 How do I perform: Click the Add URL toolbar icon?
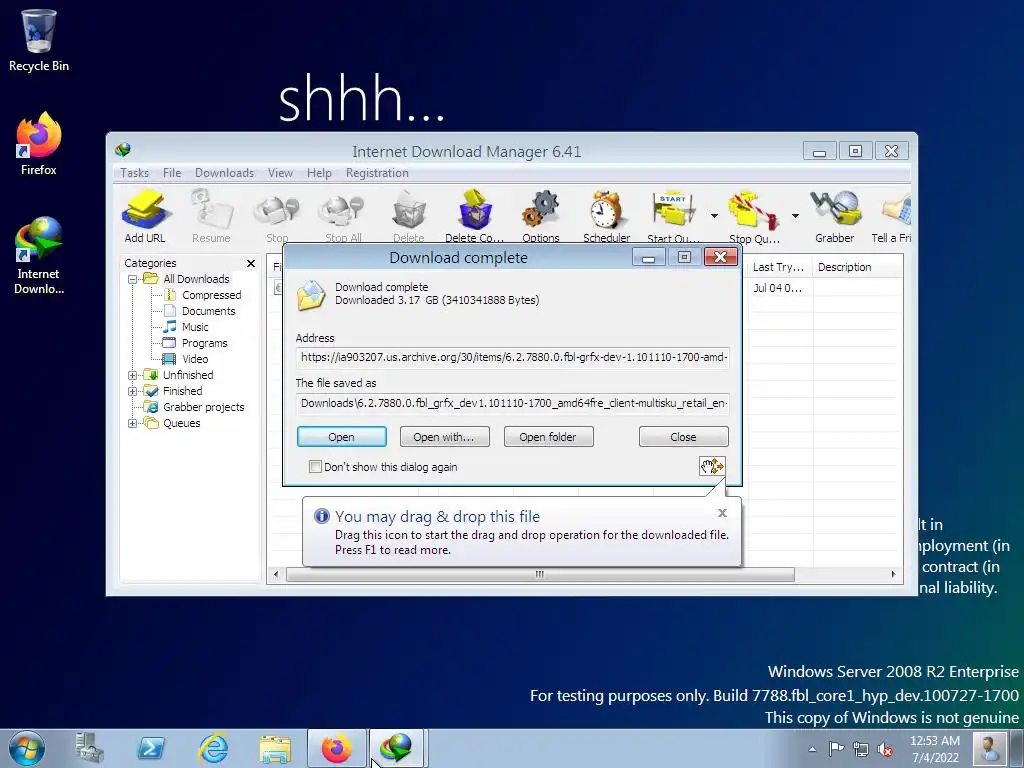(x=145, y=216)
